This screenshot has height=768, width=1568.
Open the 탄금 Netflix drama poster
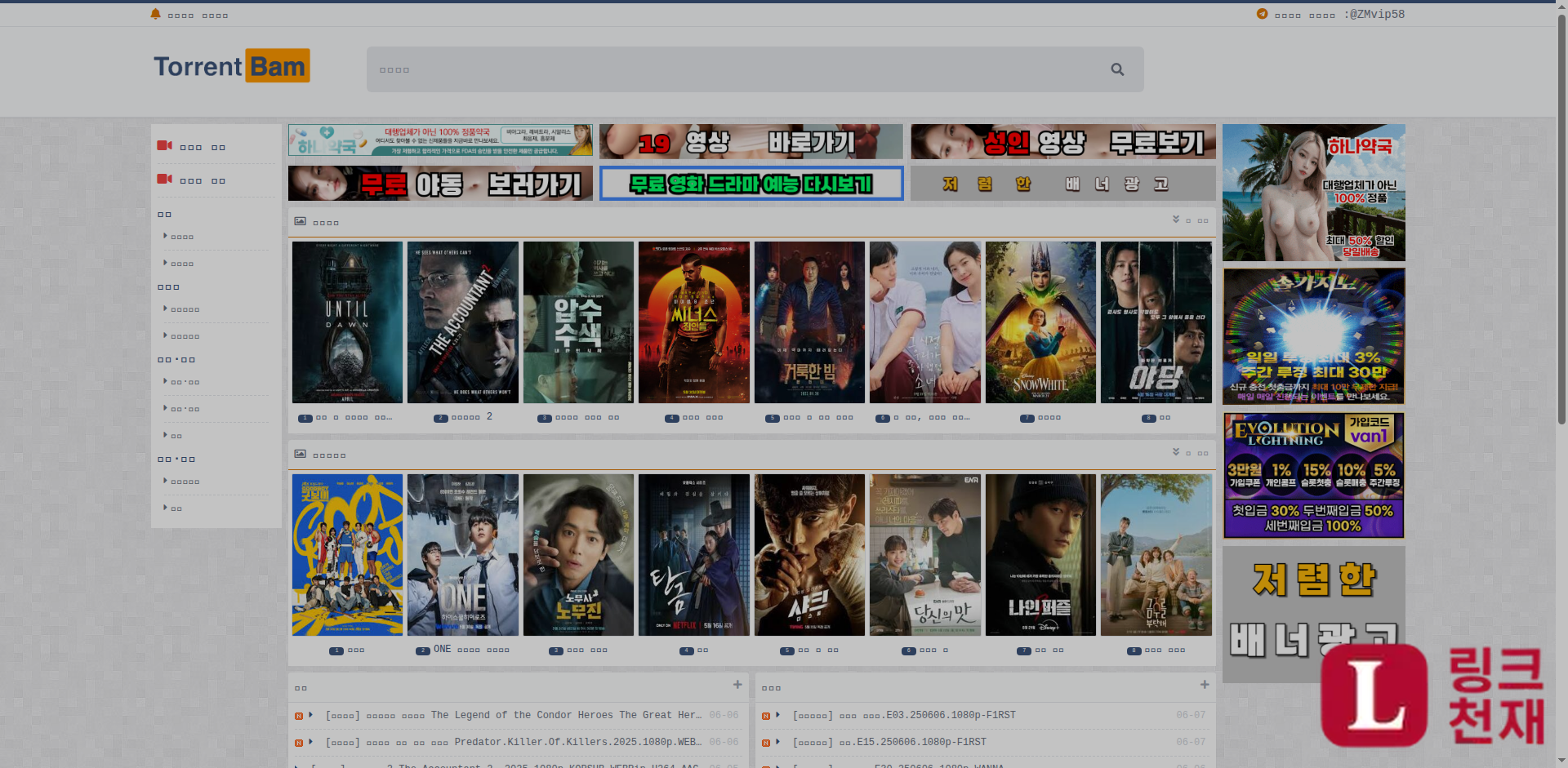(x=694, y=555)
